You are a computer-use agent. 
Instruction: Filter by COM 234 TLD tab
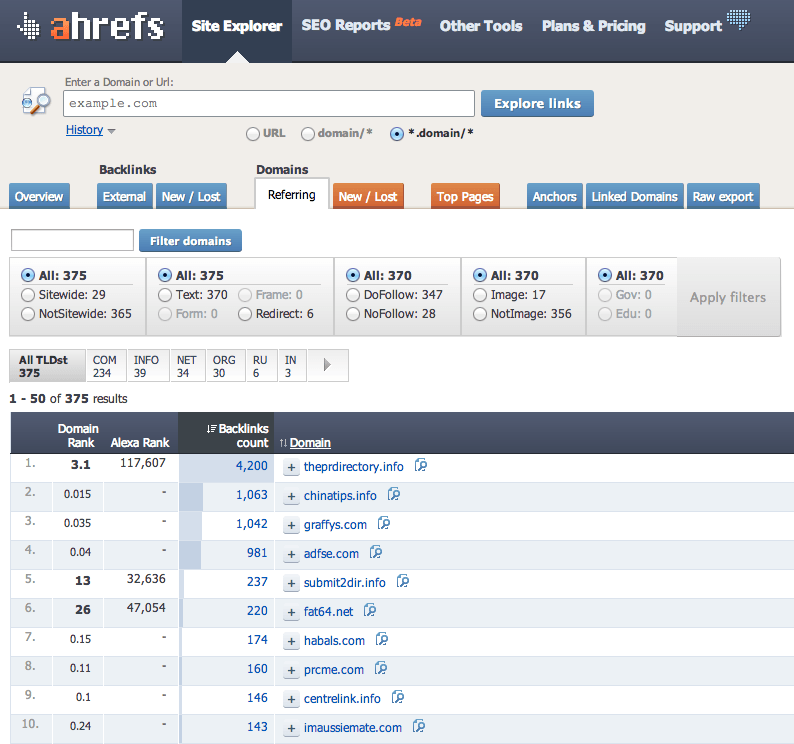click(x=106, y=366)
